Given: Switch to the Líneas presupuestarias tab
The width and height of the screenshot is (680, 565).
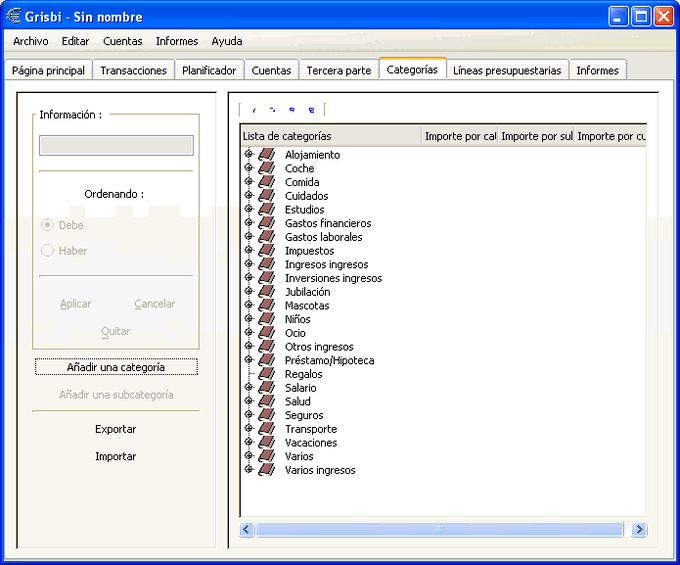Looking at the screenshot, I should tap(507, 70).
